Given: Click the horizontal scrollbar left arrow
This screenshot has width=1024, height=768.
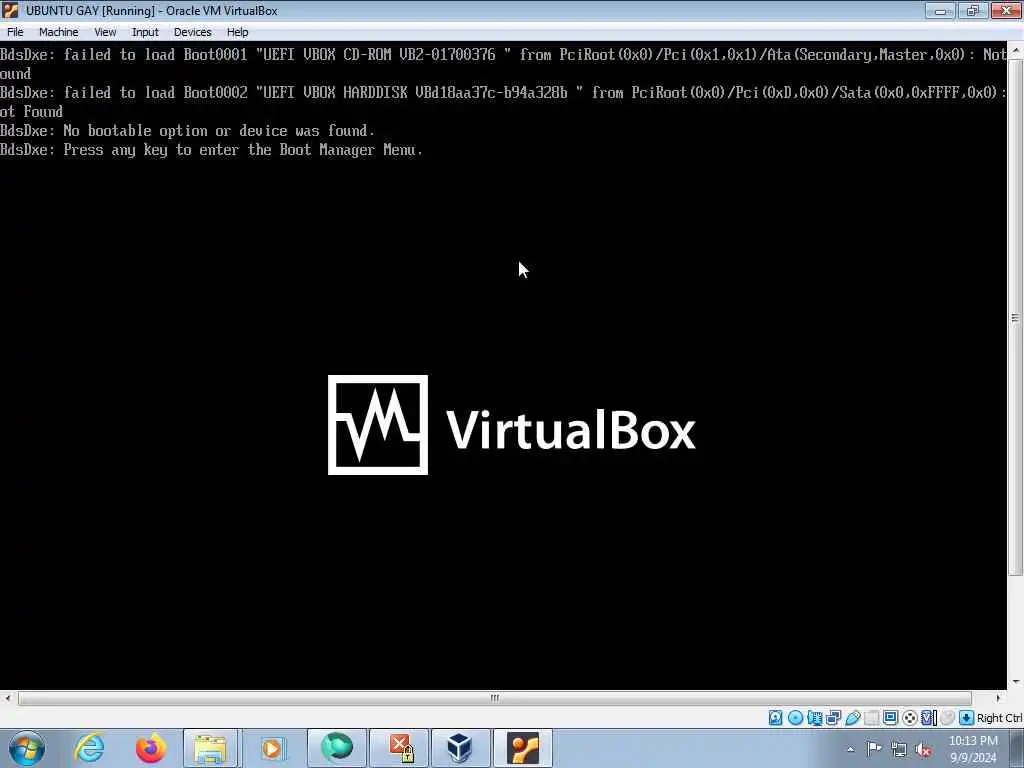Looking at the screenshot, I should pos(7,698).
